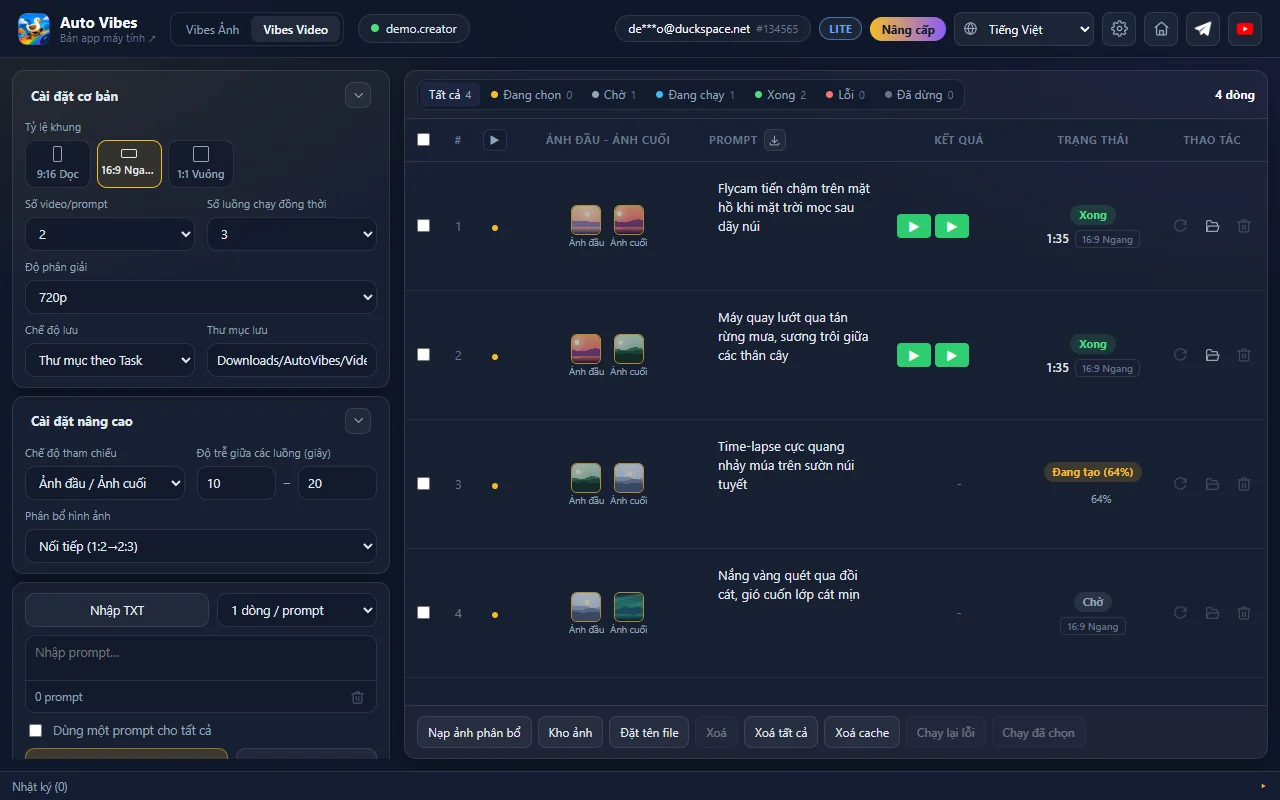This screenshot has height=800, width=1280.
Task: Enable 'Dùng một prompt cho tất cả'
Action: pyautogui.click(x=36, y=731)
